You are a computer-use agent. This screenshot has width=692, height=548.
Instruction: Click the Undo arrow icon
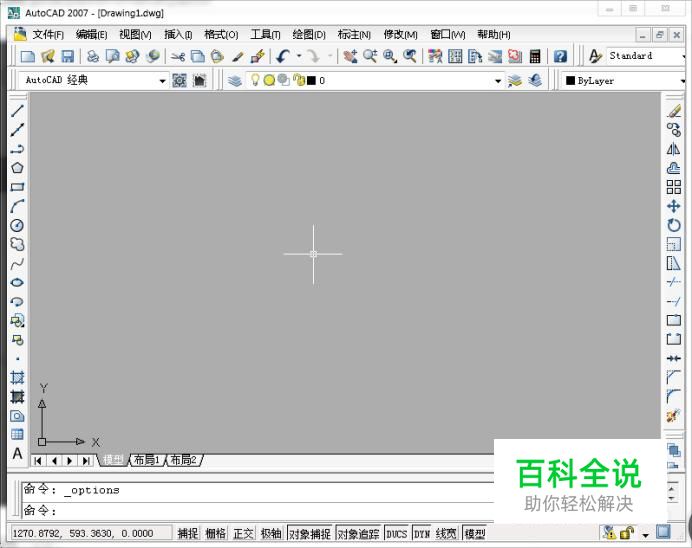(x=282, y=56)
